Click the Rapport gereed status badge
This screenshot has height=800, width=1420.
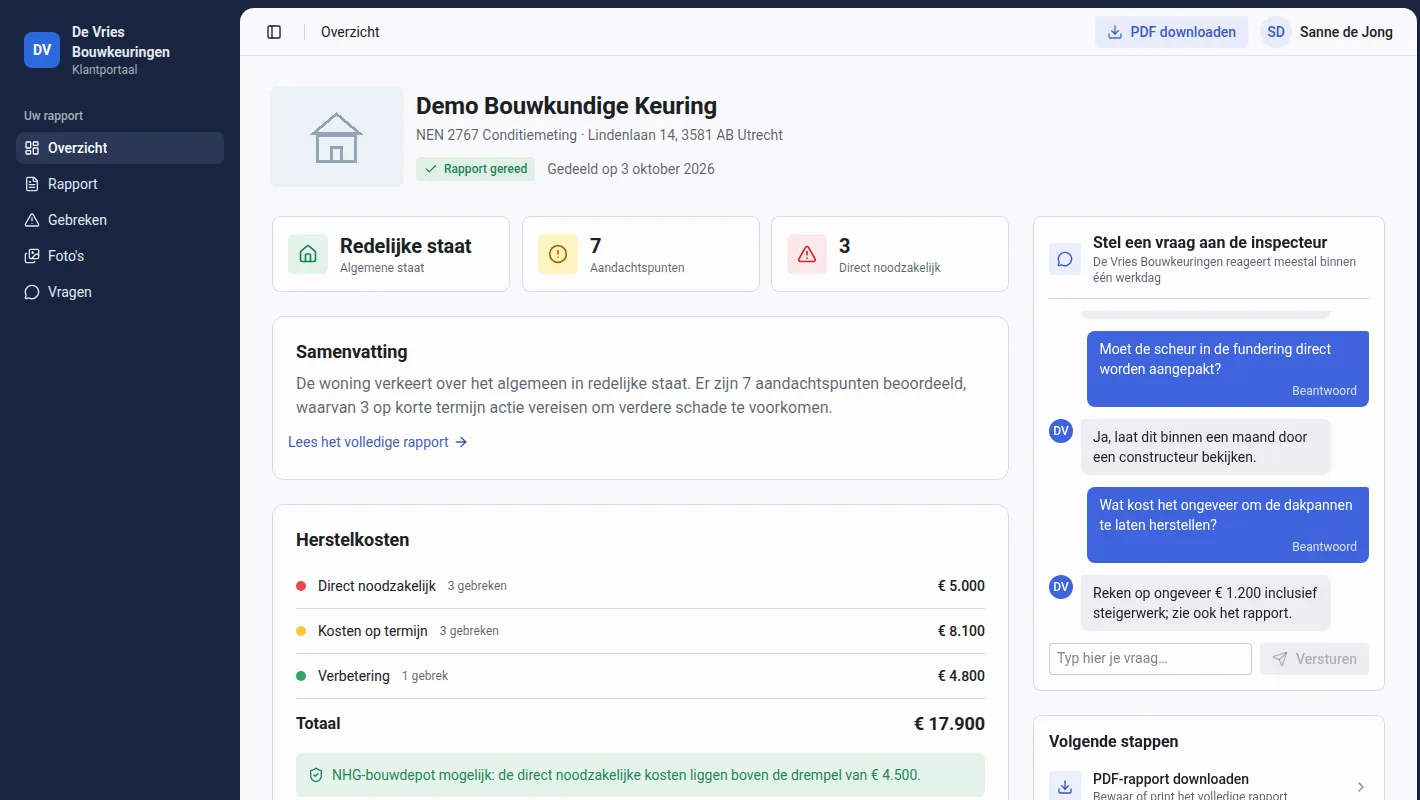point(476,169)
